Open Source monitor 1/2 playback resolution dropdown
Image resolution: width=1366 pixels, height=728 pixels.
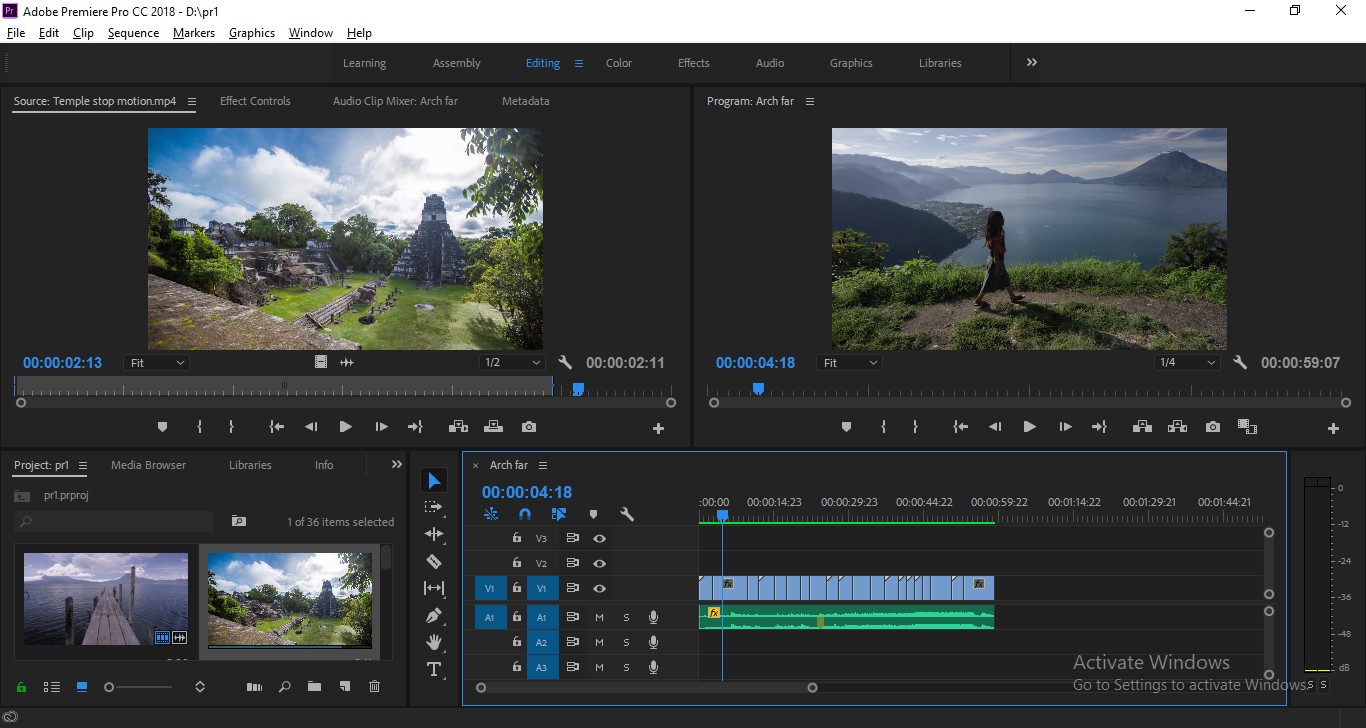[512, 363]
